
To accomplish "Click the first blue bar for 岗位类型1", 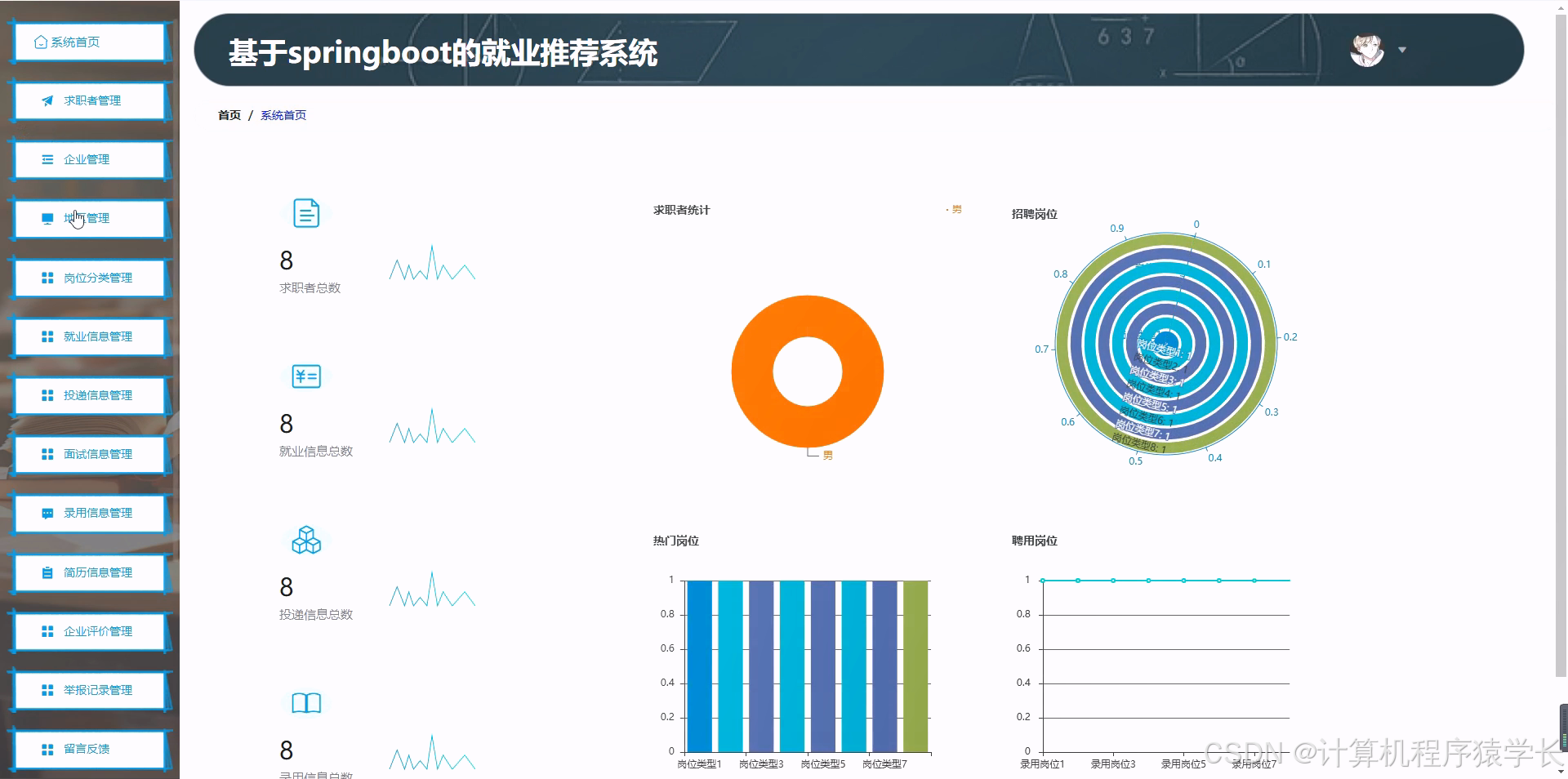I will (x=700, y=665).
